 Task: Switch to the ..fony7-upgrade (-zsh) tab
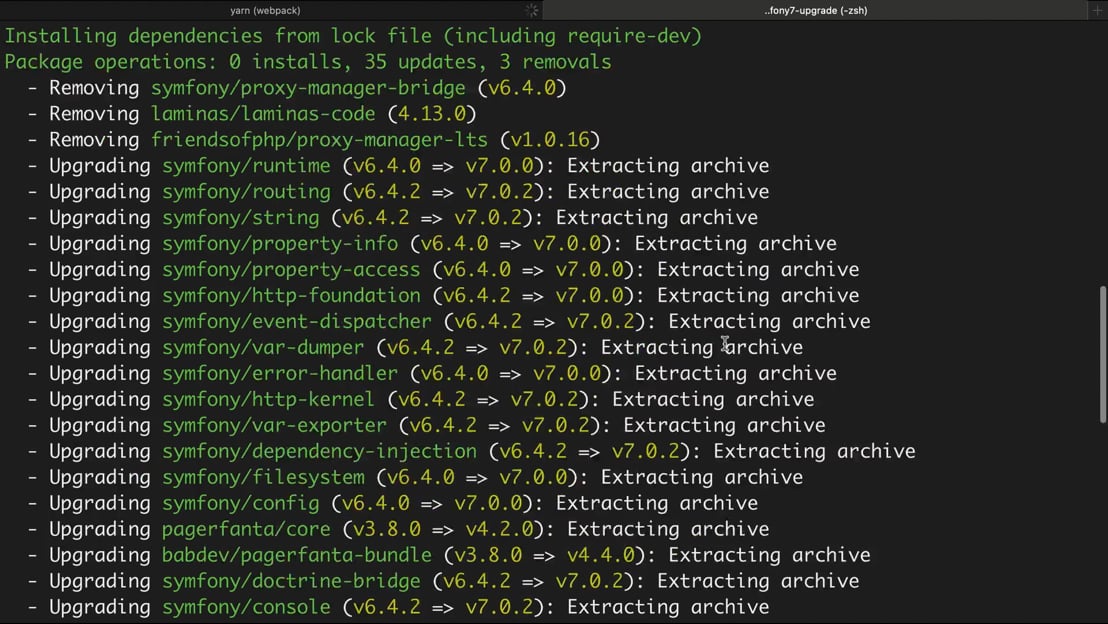click(815, 10)
